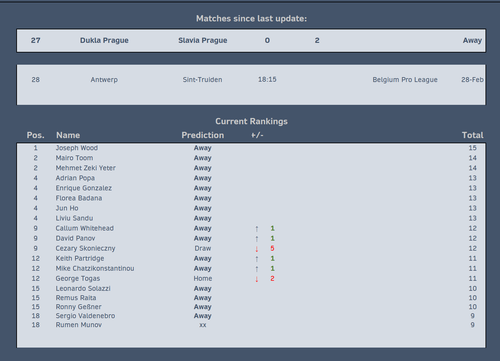
Task: Click the up arrow for Keith Partridge
Action: click(x=257, y=259)
